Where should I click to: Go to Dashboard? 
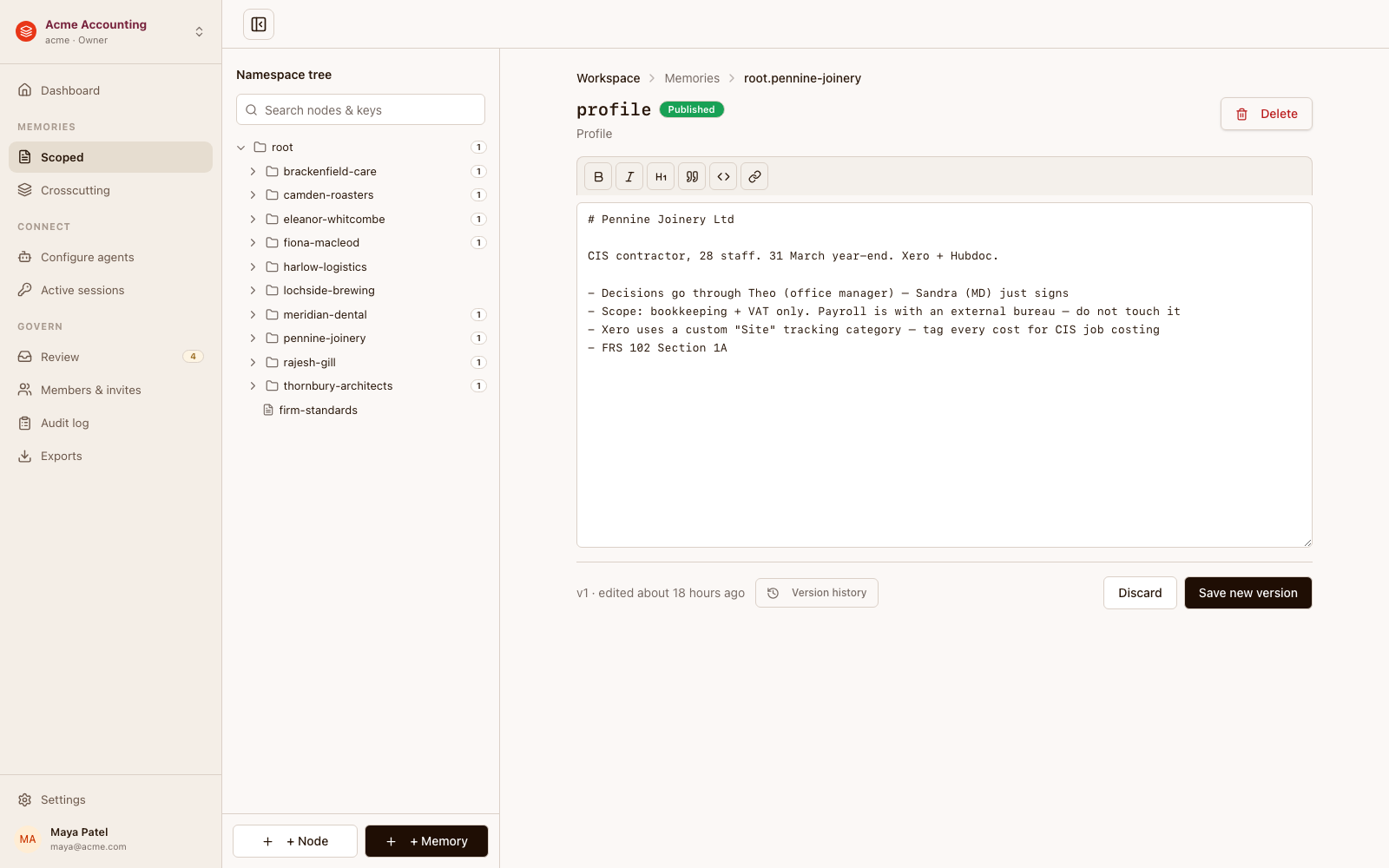[x=110, y=90]
